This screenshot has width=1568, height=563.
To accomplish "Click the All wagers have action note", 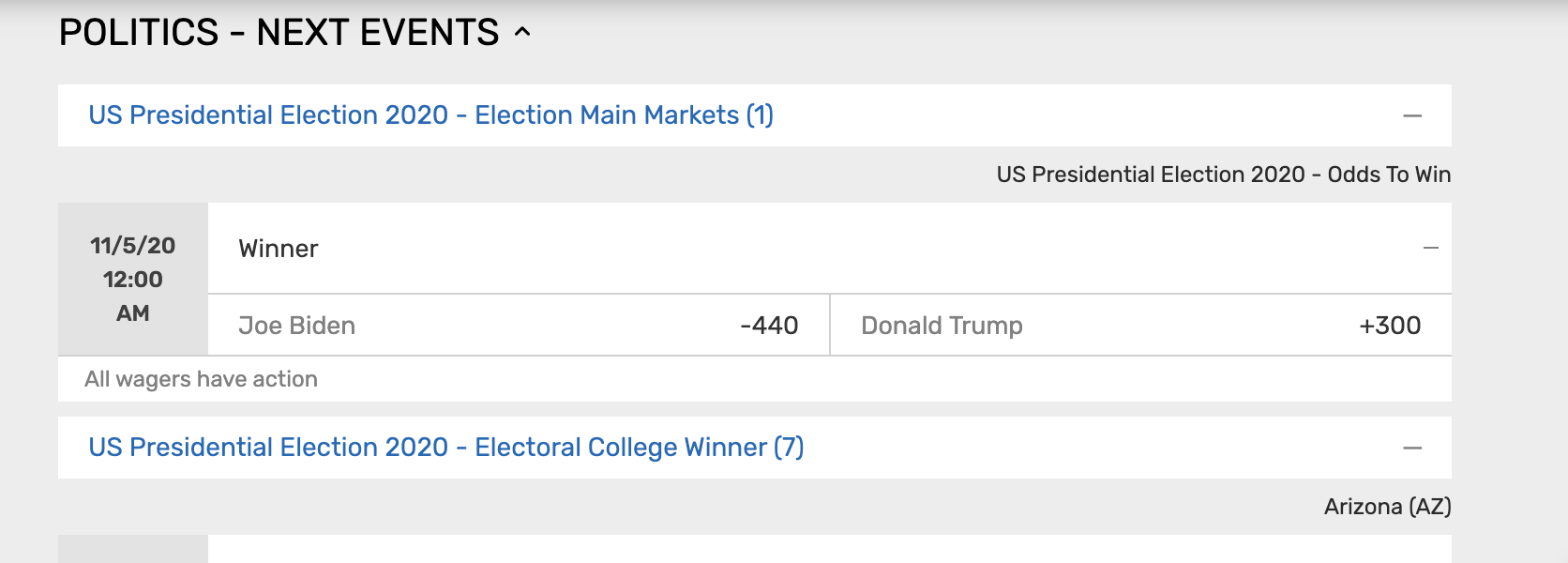I will [201, 379].
